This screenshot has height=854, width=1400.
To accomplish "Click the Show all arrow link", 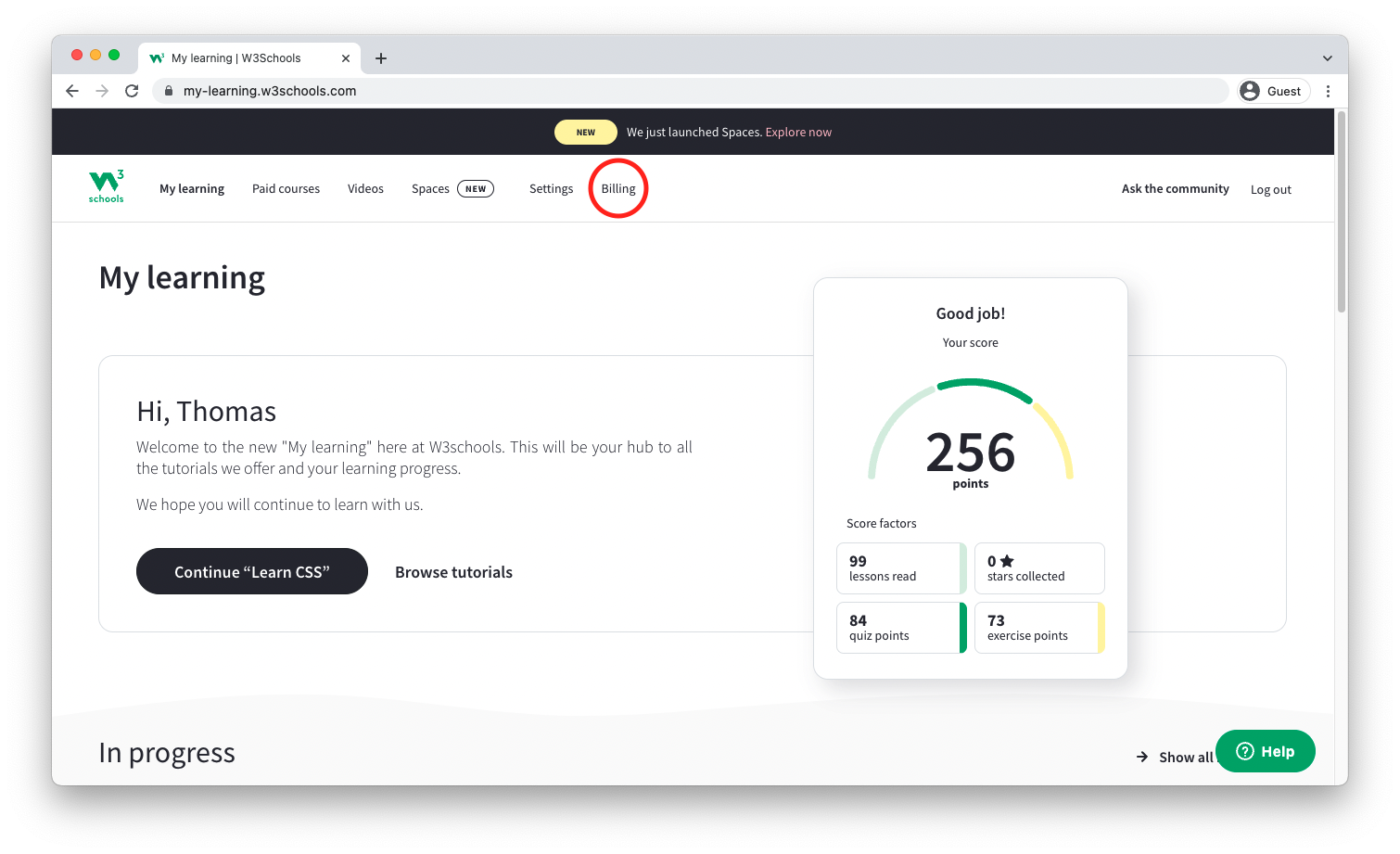I will pyautogui.click(x=1175, y=758).
